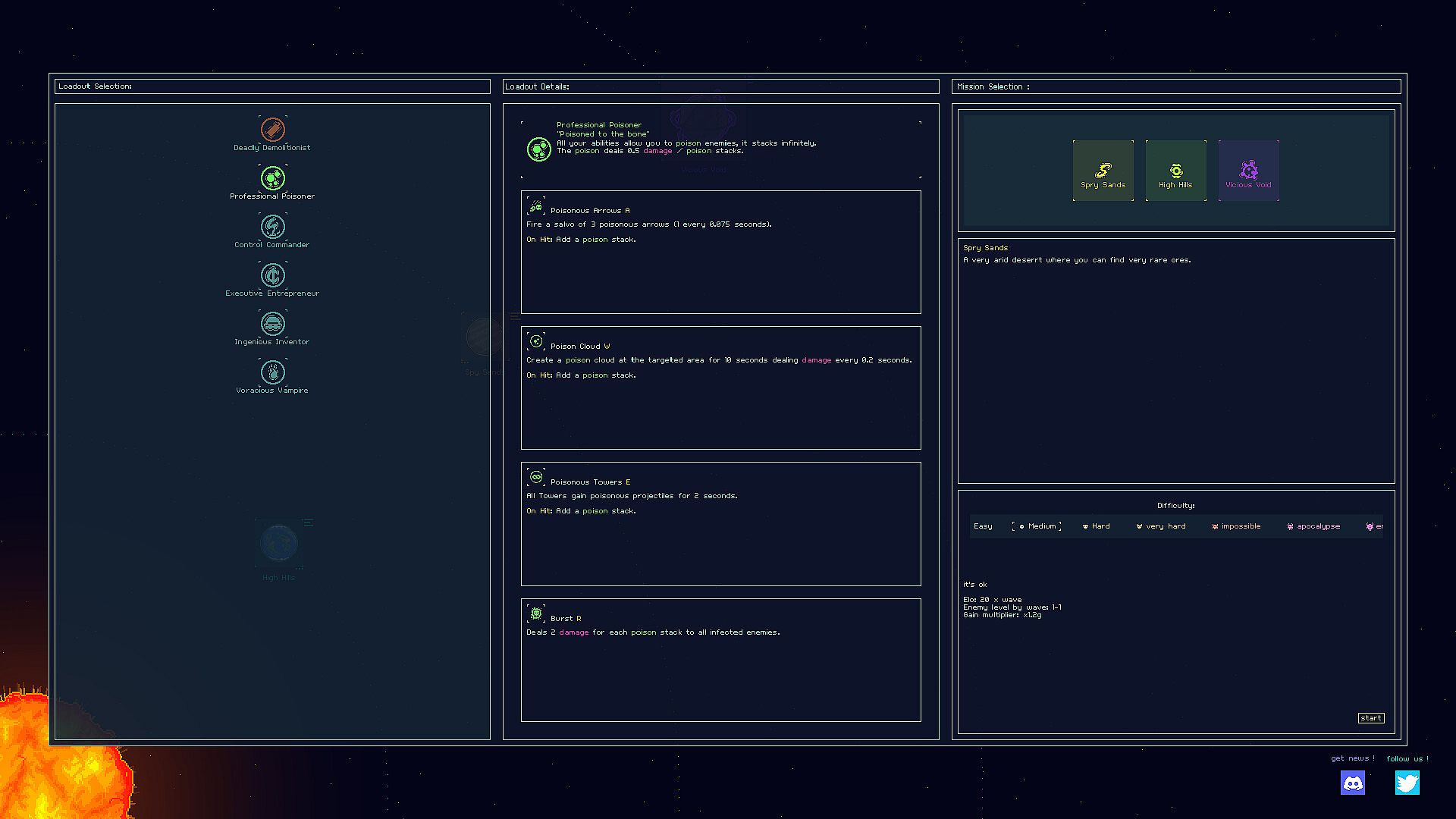This screenshot has width=1456, height=819.
Task: Choose the Control Commander loadout icon
Action: coord(273,227)
